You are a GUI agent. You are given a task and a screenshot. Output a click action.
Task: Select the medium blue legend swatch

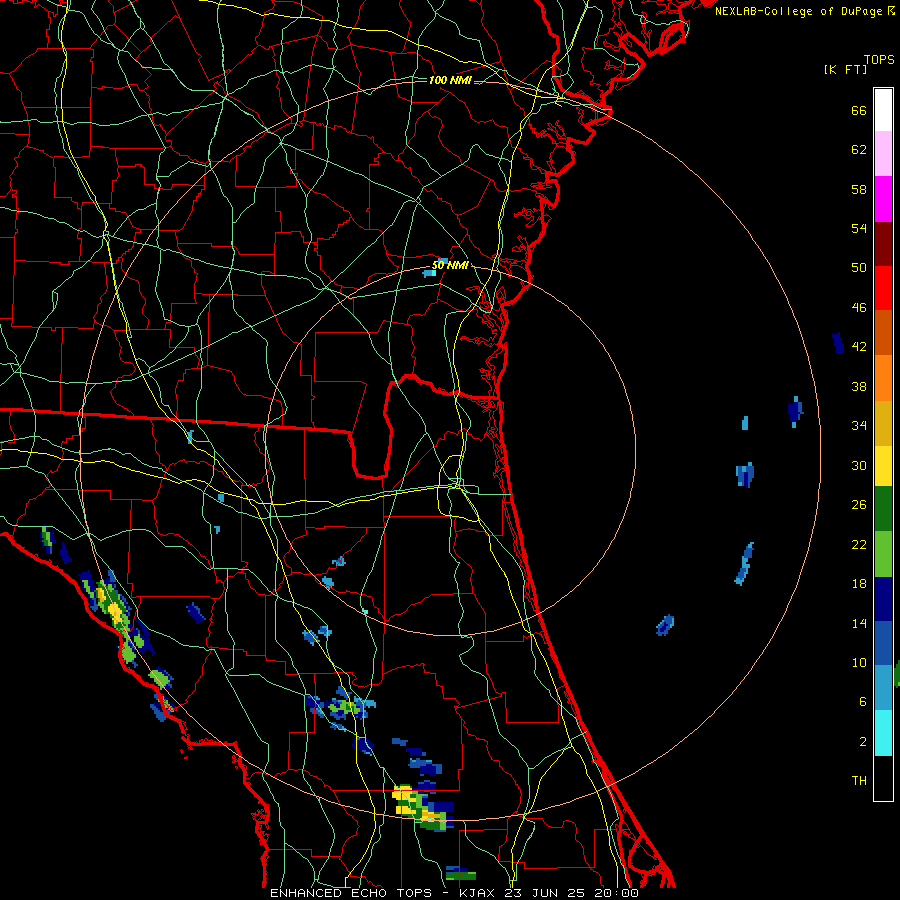[883, 643]
